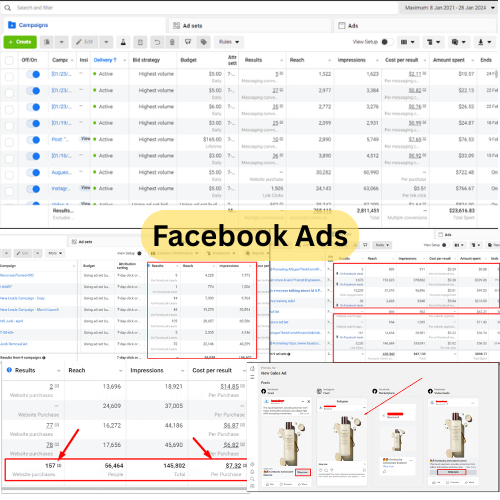
Task: Expand the arrow beside the Duplicate button
Action: (x=61, y=42)
